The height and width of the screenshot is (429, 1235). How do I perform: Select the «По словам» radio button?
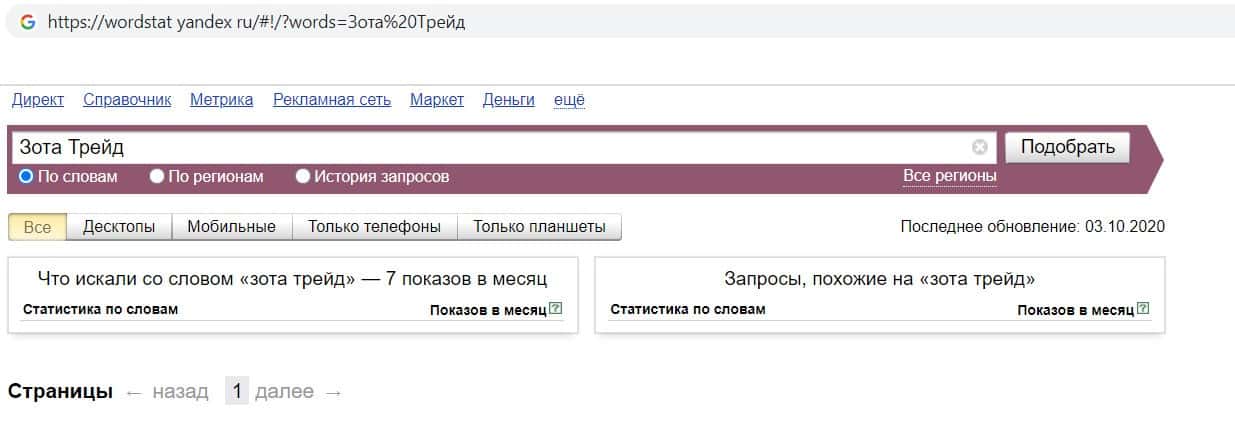tap(27, 177)
